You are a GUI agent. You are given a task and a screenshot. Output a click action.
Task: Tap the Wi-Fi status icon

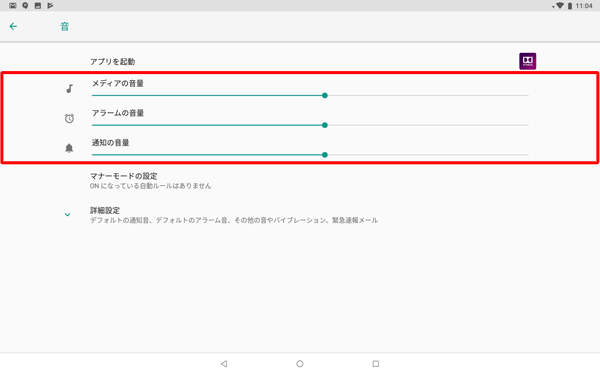tap(559, 6)
